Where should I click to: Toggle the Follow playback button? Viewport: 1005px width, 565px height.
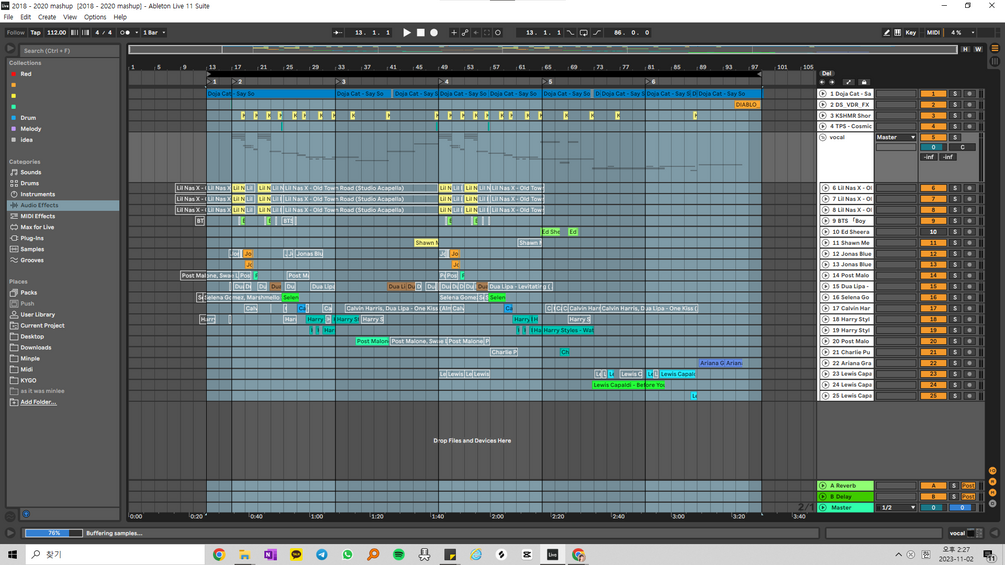tap(15, 33)
